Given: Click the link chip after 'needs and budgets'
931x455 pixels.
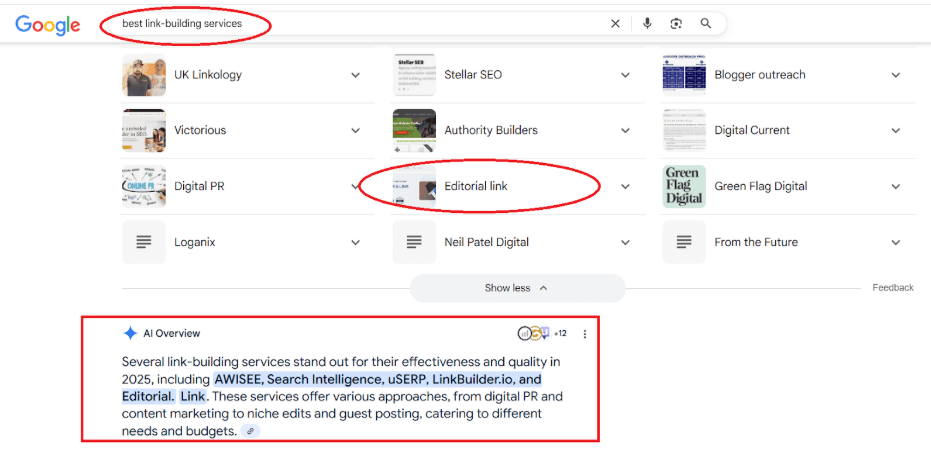Looking at the screenshot, I should pos(250,431).
